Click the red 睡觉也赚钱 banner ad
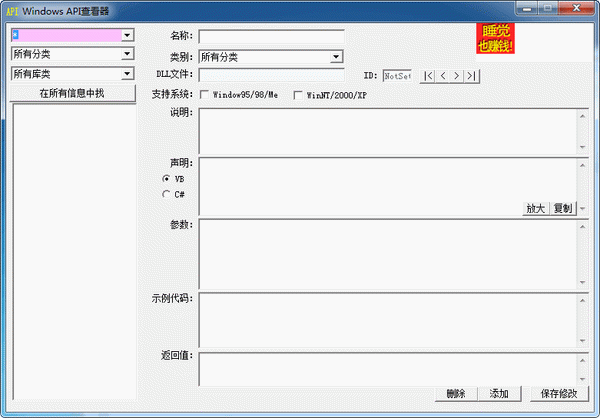Viewport: 600px width, 418px height. 495,38
